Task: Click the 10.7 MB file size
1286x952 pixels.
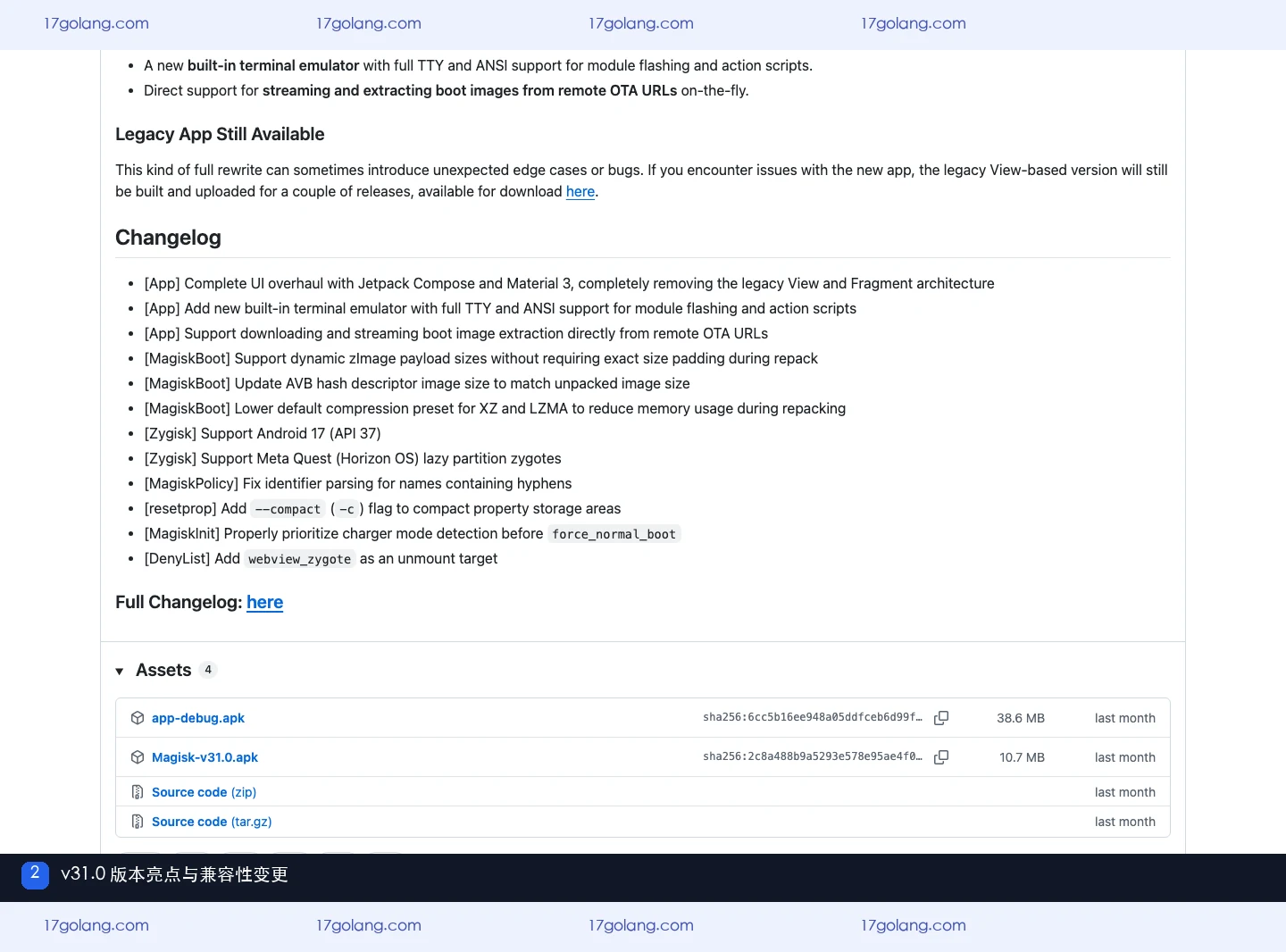Action: 1022,757
